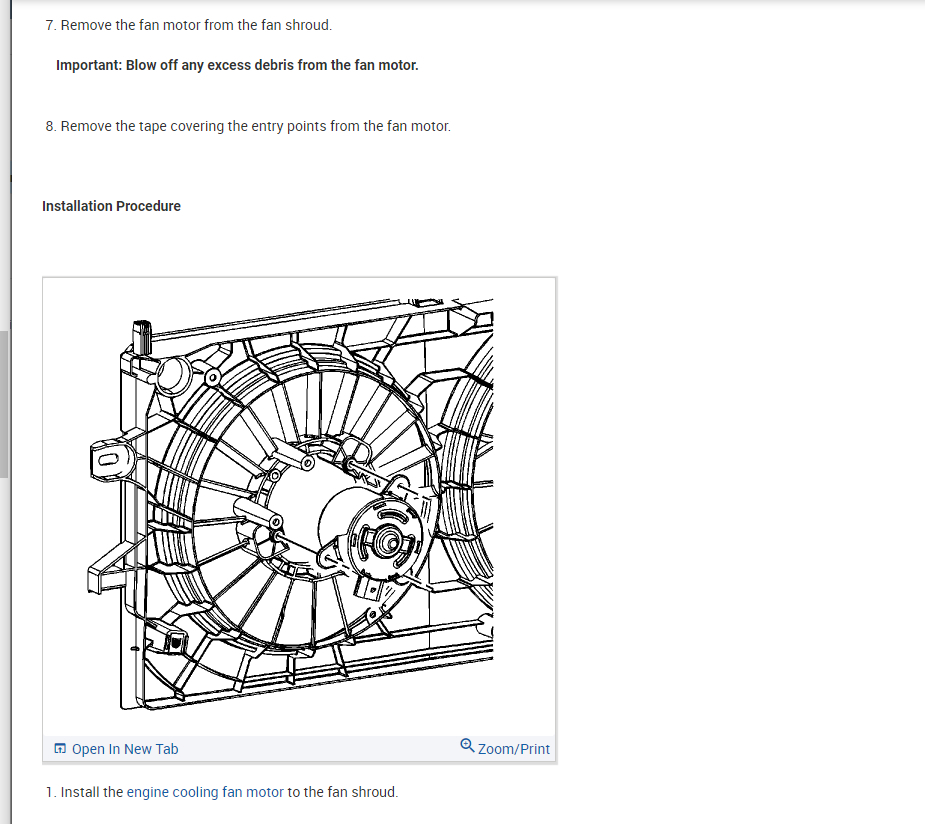Click the Zoom/Print link
Viewport: 925px width, 824px height.
point(512,748)
